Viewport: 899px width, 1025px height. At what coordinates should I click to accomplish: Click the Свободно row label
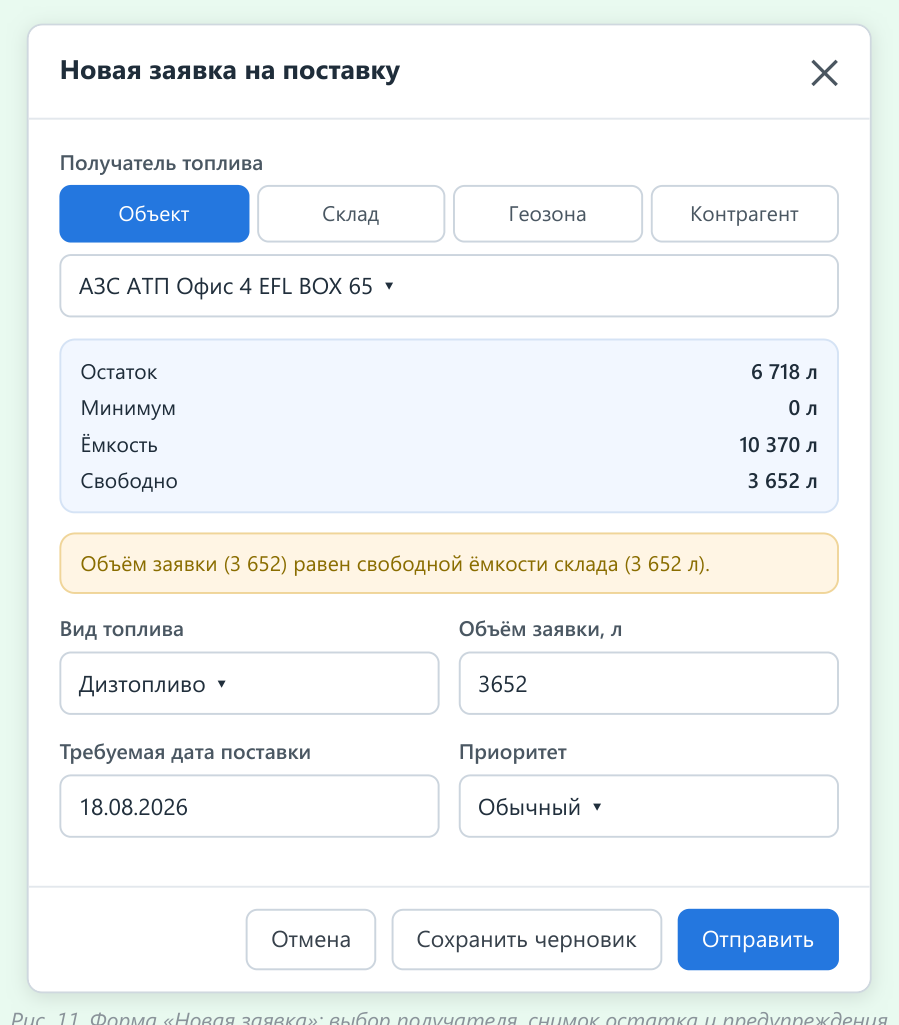click(x=129, y=481)
